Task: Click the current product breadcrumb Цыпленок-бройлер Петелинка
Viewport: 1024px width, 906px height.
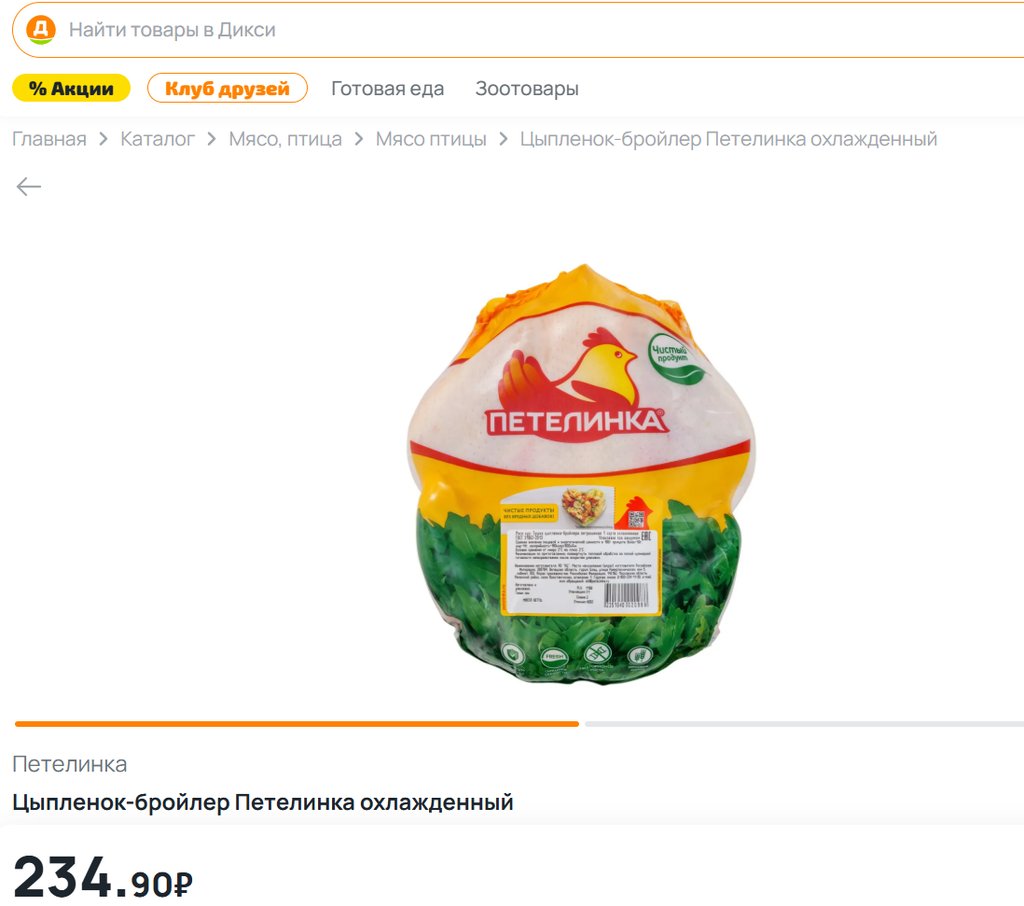Action: tap(729, 139)
